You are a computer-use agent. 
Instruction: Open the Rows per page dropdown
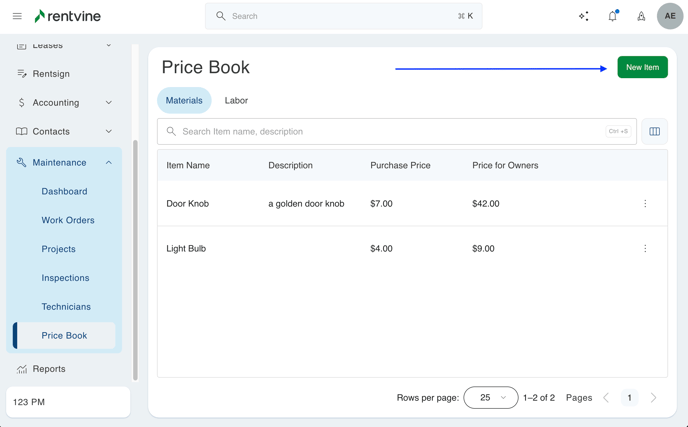pyautogui.click(x=491, y=397)
